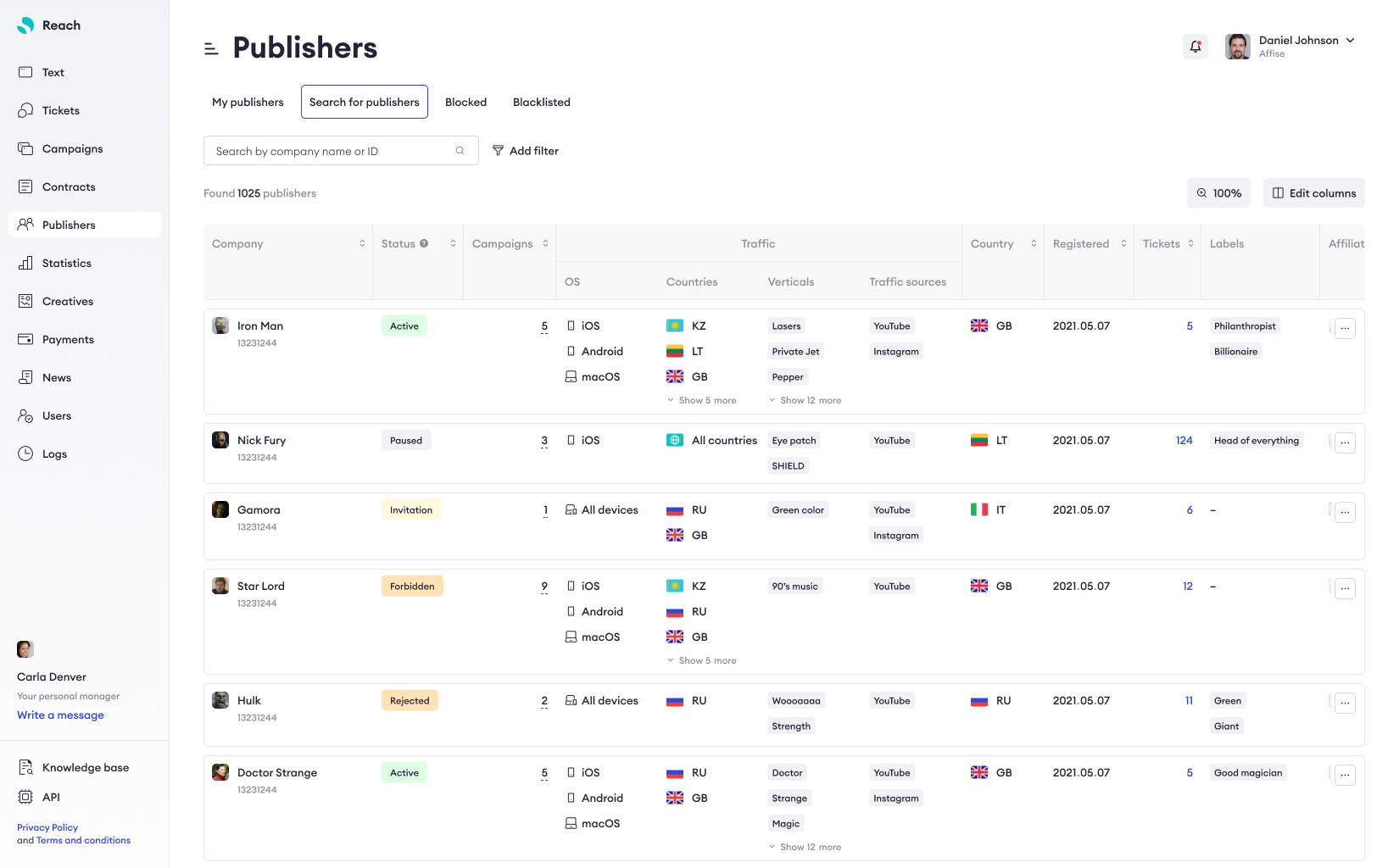This screenshot has height=868, width=1399.
Task: Click the Edit columns button
Action: (1313, 192)
